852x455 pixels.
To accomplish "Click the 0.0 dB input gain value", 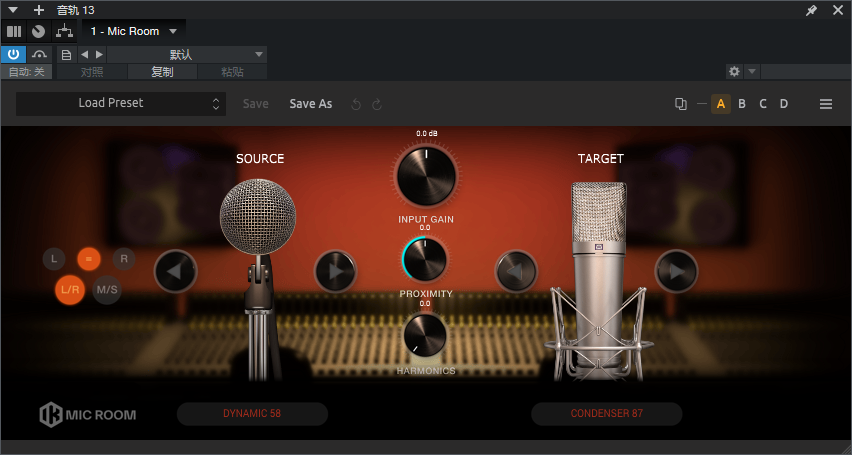I will (427, 133).
